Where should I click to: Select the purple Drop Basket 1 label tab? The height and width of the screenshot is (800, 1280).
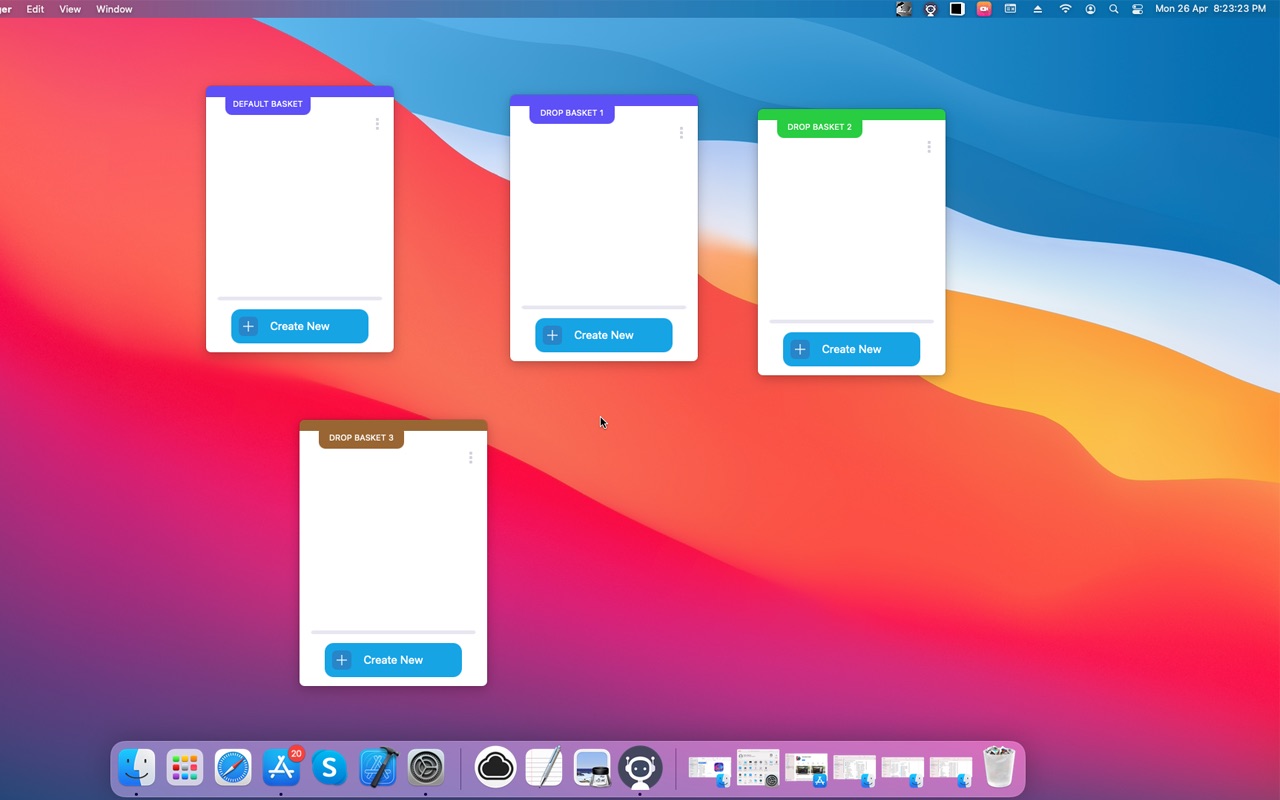pyautogui.click(x=571, y=113)
